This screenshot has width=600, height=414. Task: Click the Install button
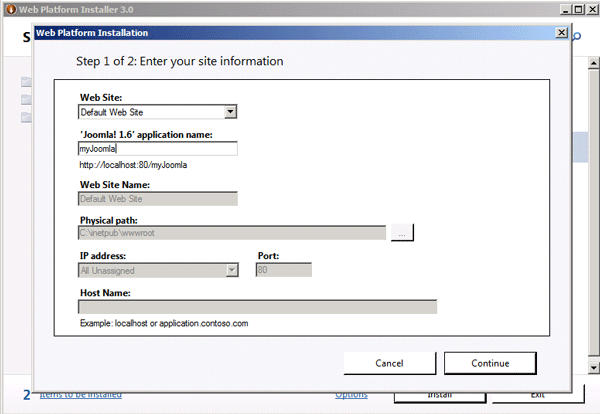(440, 395)
